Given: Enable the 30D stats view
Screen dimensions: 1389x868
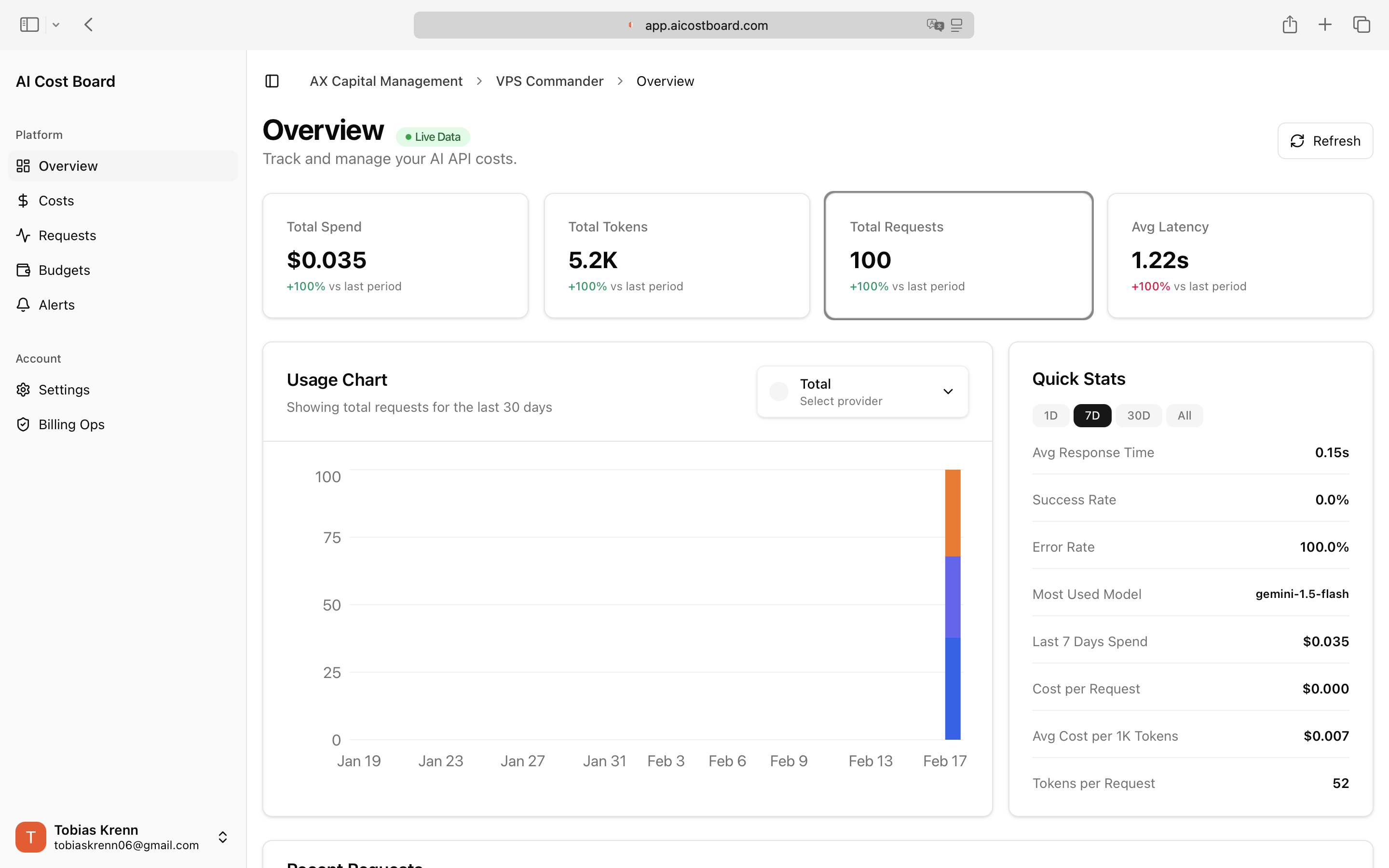Looking at the screenshot, I should (x=1139, y=415).
